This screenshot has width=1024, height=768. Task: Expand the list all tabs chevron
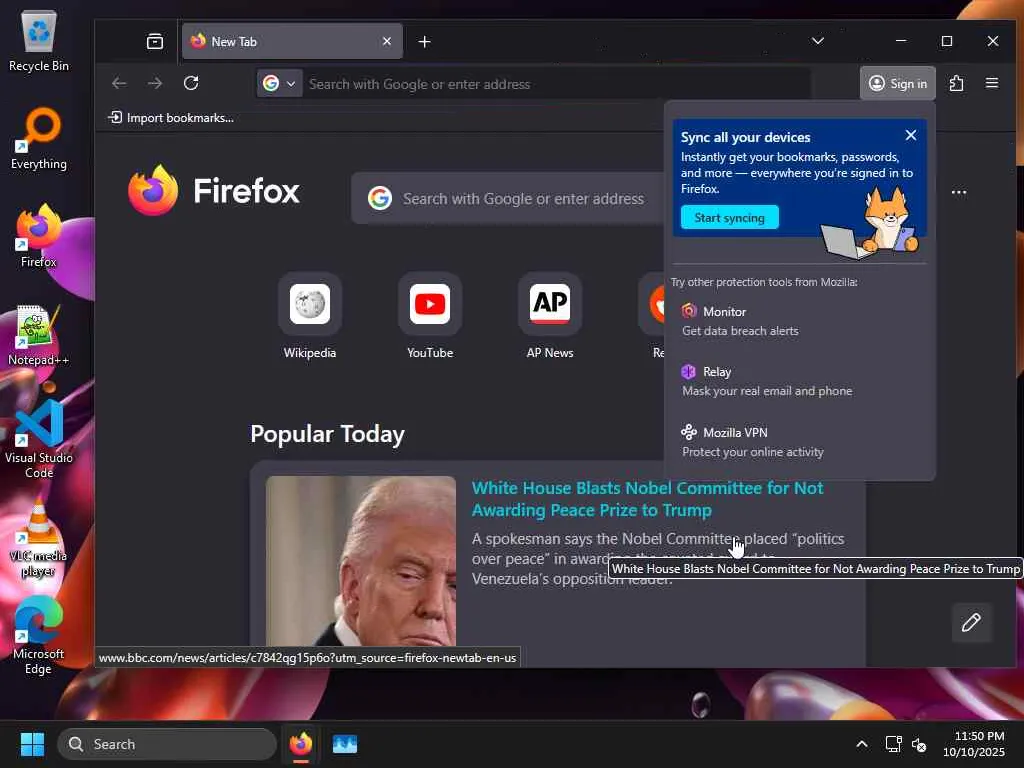818,41
